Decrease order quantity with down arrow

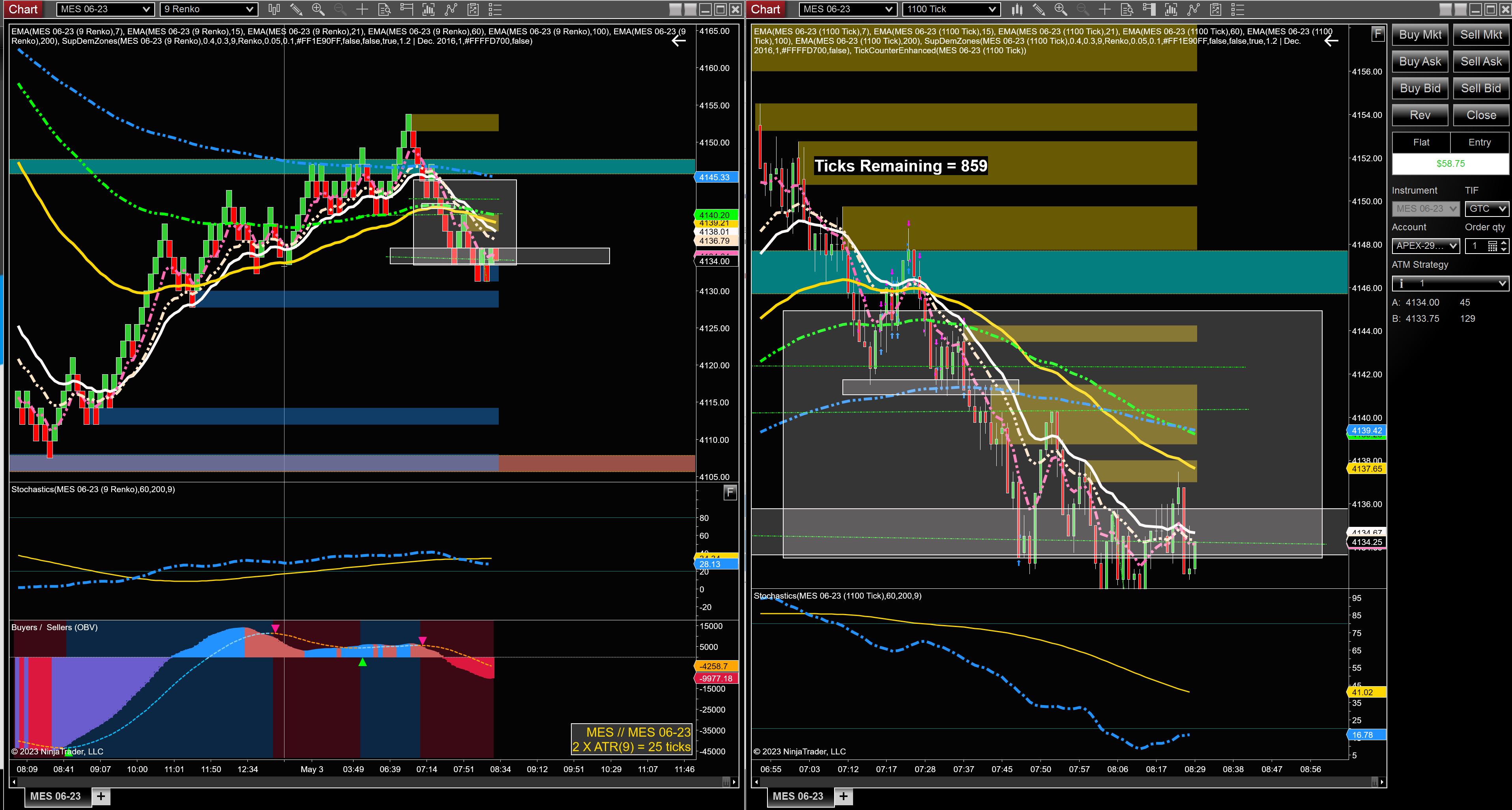[x=1504, y=249]
